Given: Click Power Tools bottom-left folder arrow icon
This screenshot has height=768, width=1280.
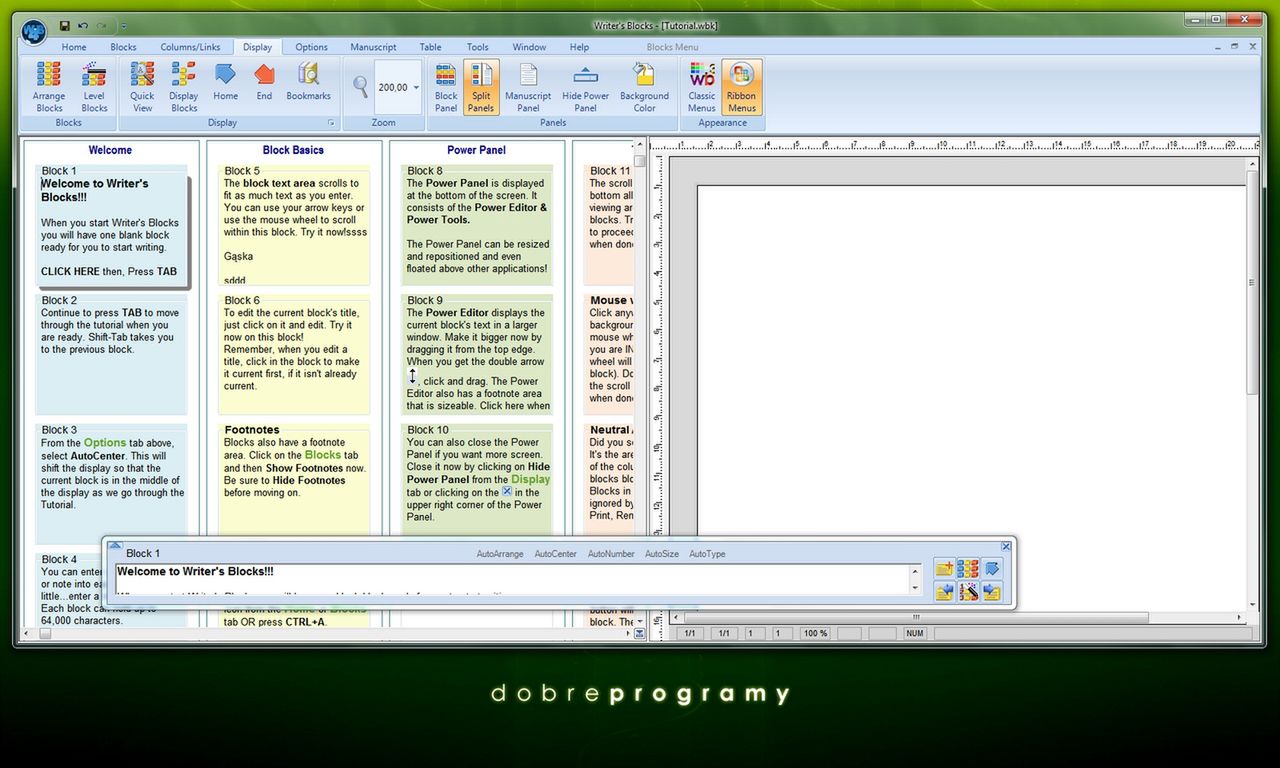Looking at the screenshot, I should point(943,592).
